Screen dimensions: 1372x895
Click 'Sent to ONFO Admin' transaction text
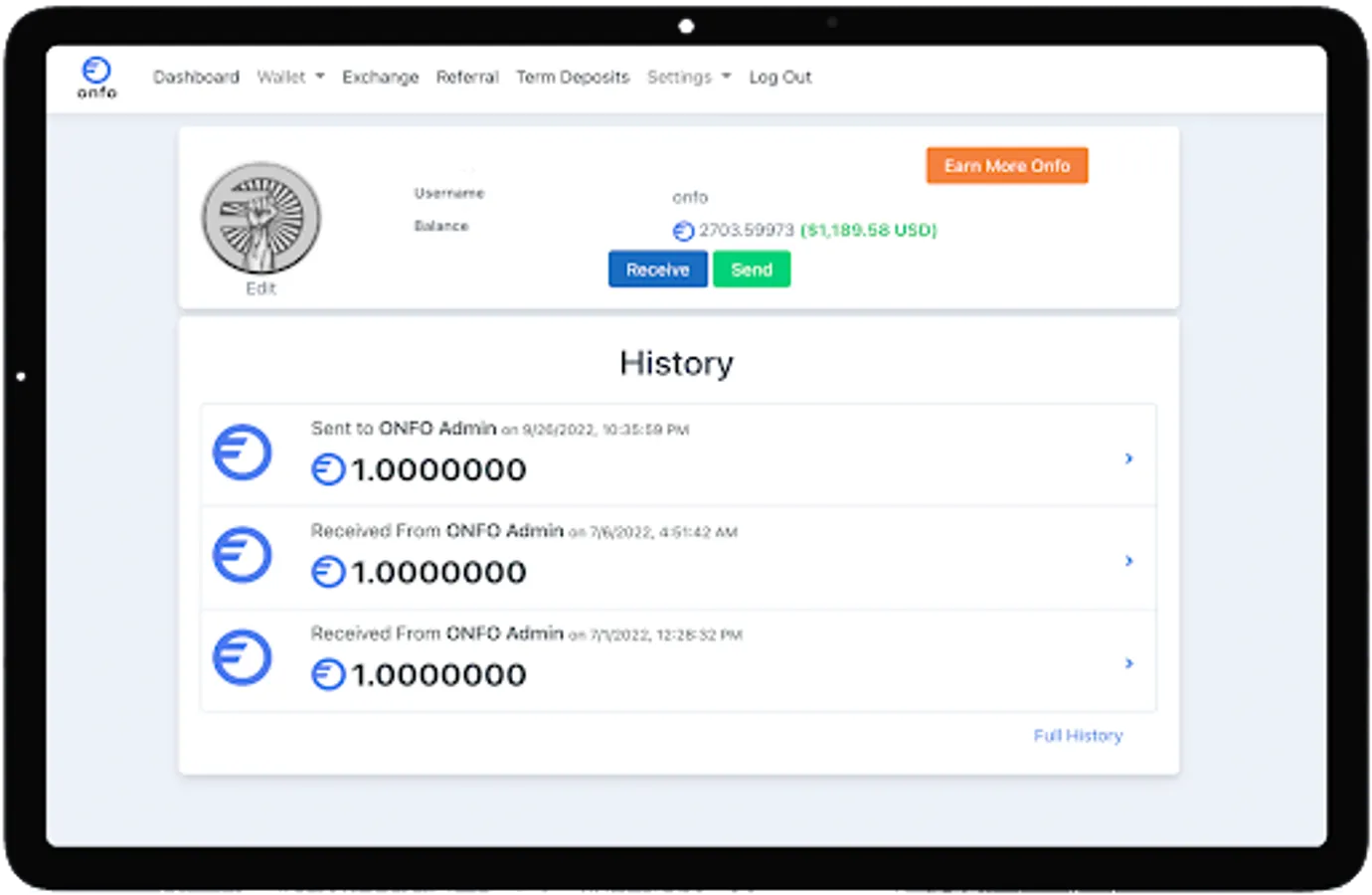[x=403, y=429]
